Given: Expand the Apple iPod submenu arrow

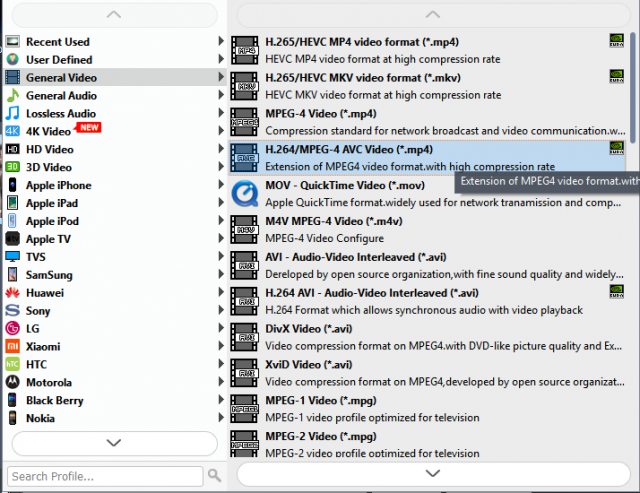Looking at the screenshot, I should click(x=221, y=220).
